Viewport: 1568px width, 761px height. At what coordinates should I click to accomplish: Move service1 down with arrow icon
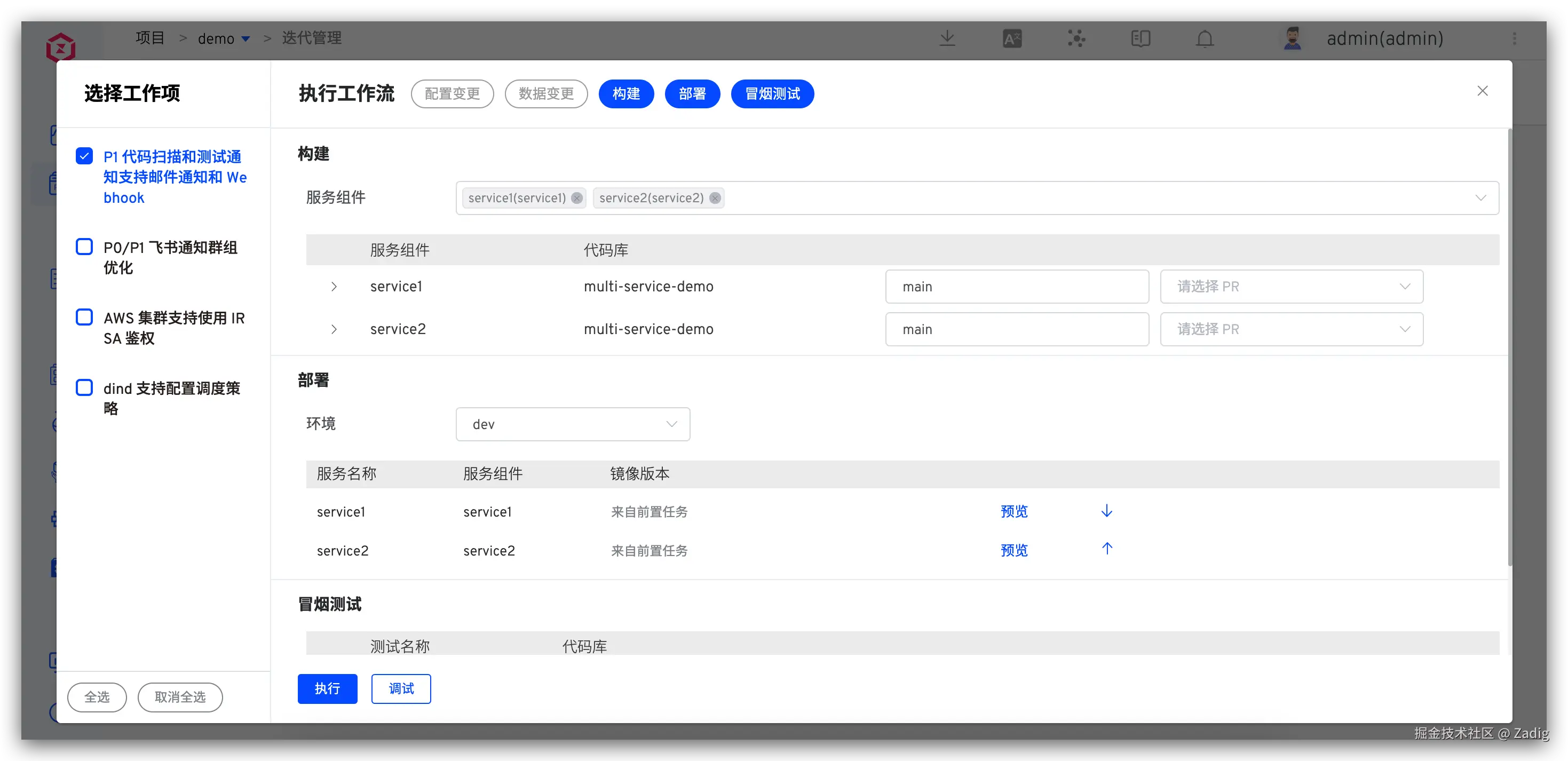point(1106,511)
